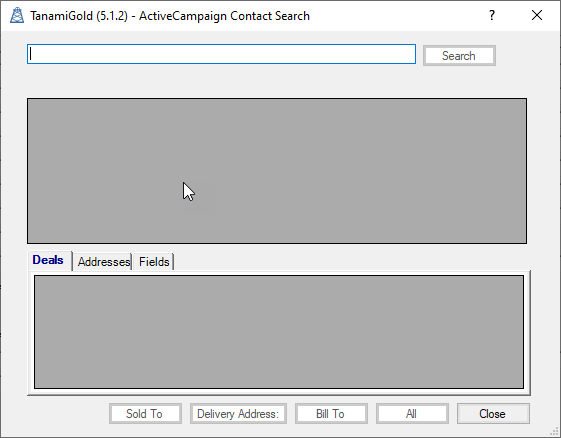Select the Deals tab
Screen dimensions: 561x438
[48, 260]
